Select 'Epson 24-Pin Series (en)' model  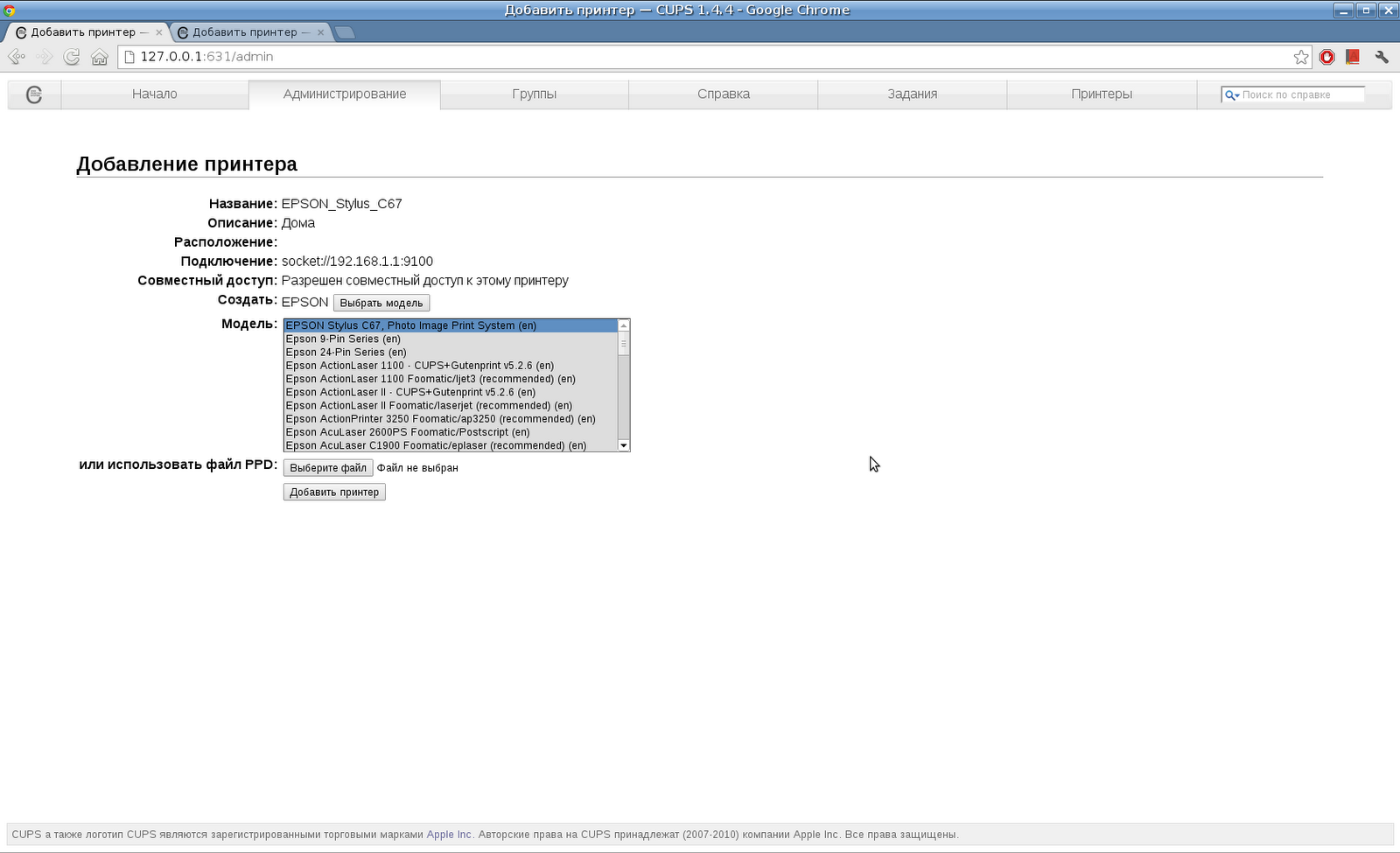(x=451, y=353)
